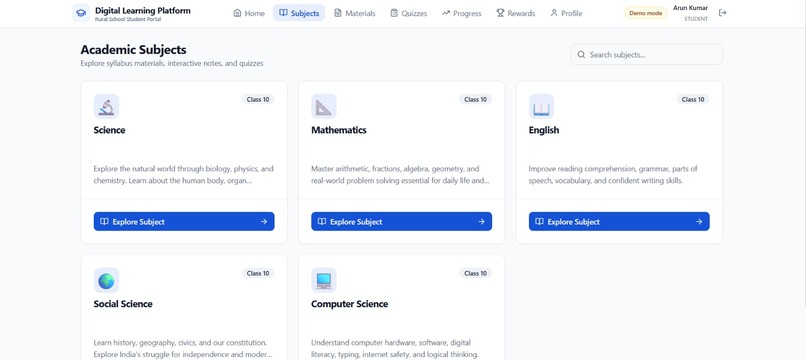Click the globe icon on Social Science card
Image resolution: width=806 pixels, height=360 pixels.
(x=106, y=280)
